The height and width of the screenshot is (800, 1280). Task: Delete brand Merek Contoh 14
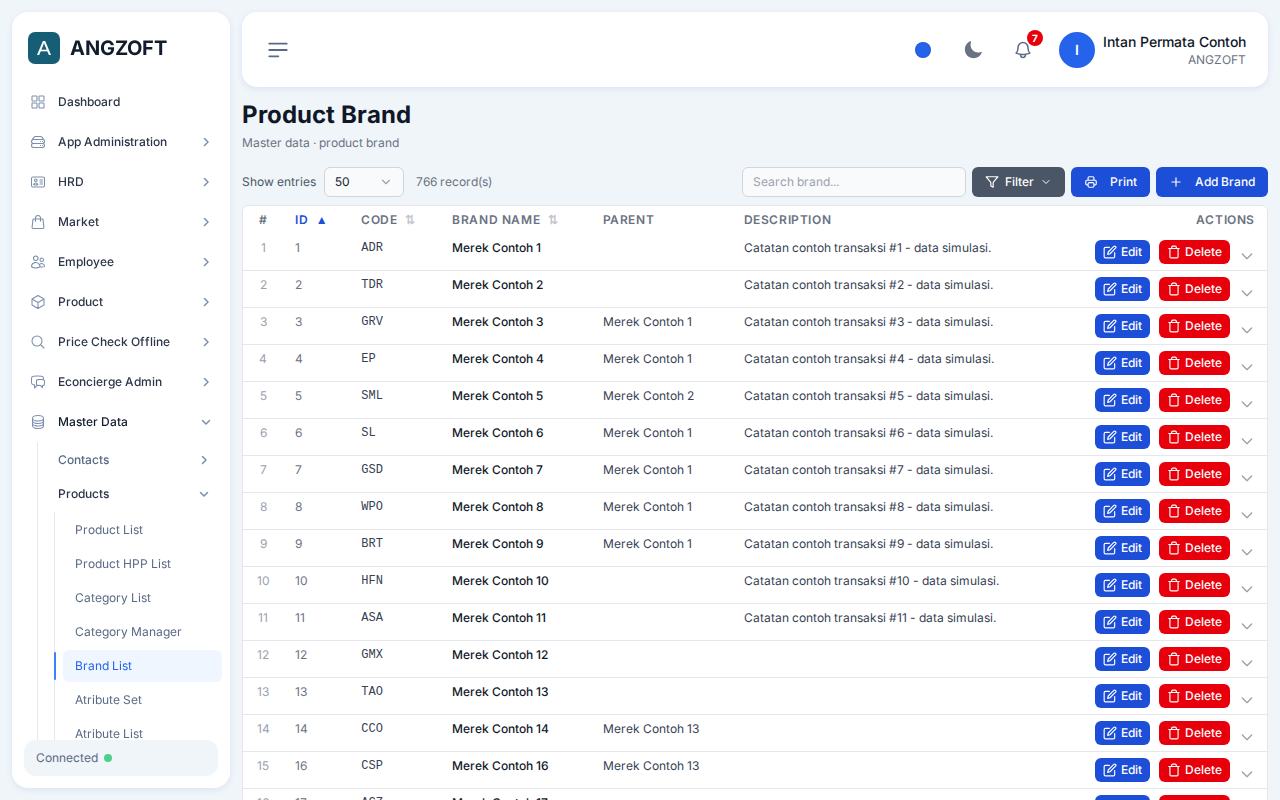click(x=1194, y=733)
